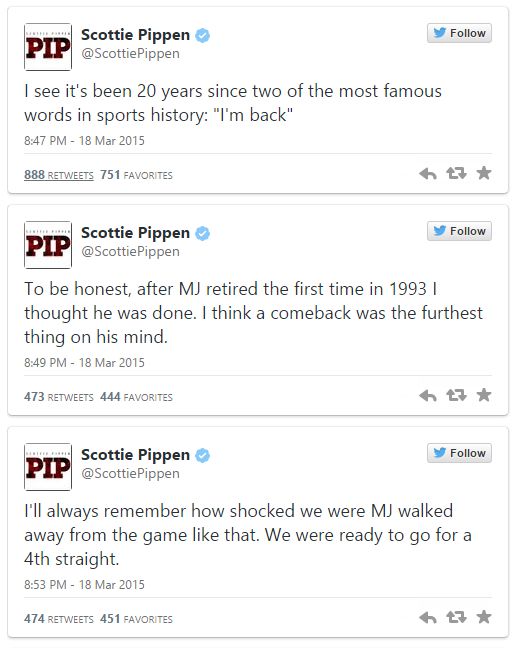Click the @ScottiePippen handle in the third tweet
This screenshot has height=648, width=516.
pos(131,473)
